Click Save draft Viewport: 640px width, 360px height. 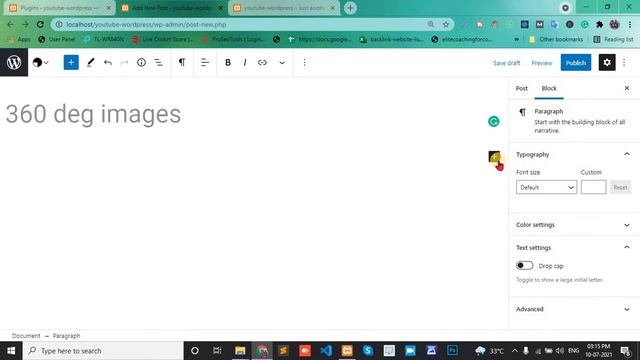pos(506,63)
